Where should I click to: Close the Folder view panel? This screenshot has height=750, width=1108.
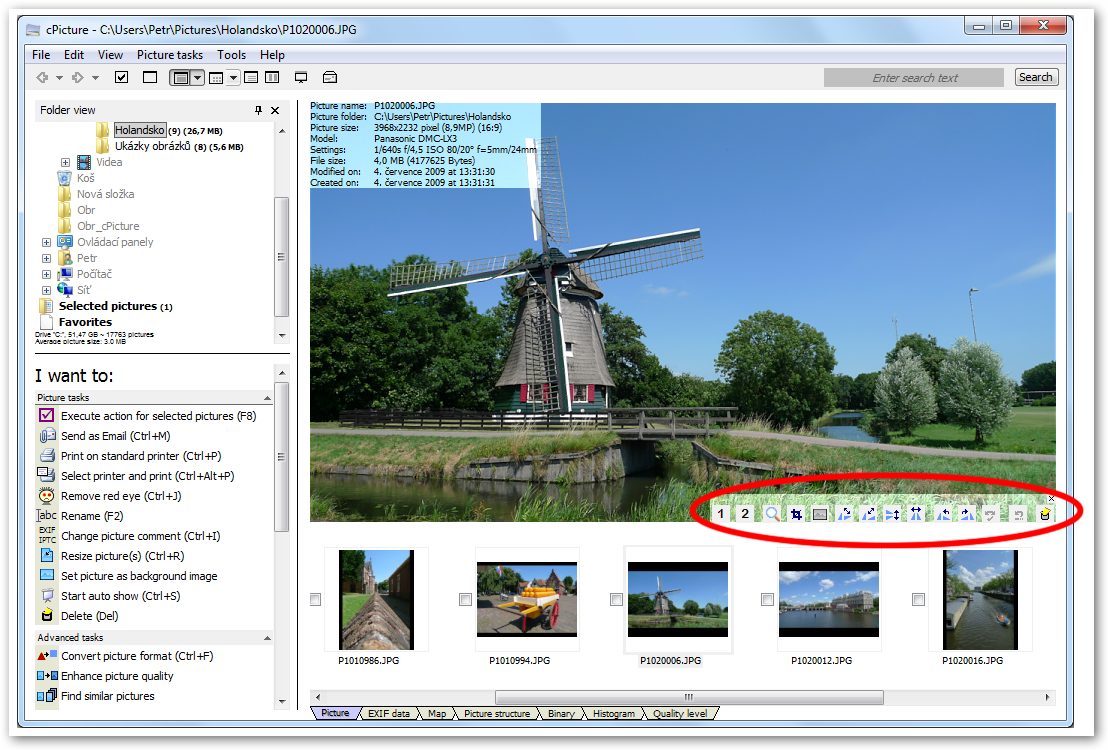tap(275, 110)
